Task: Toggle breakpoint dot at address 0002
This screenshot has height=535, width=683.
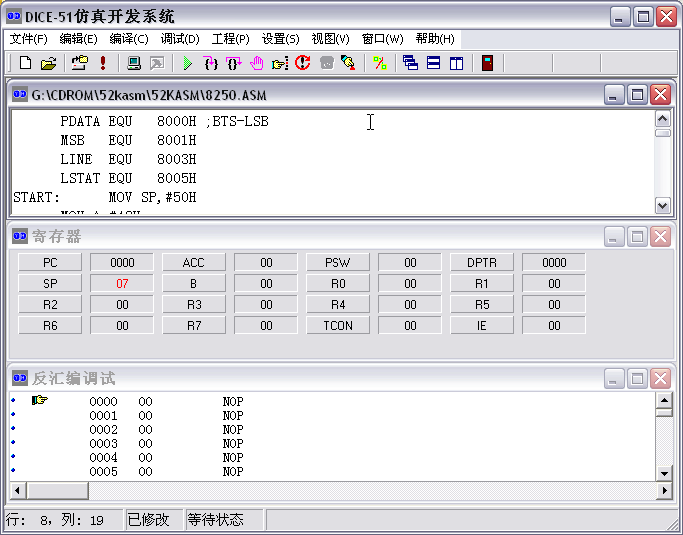Action: [13, 428]
